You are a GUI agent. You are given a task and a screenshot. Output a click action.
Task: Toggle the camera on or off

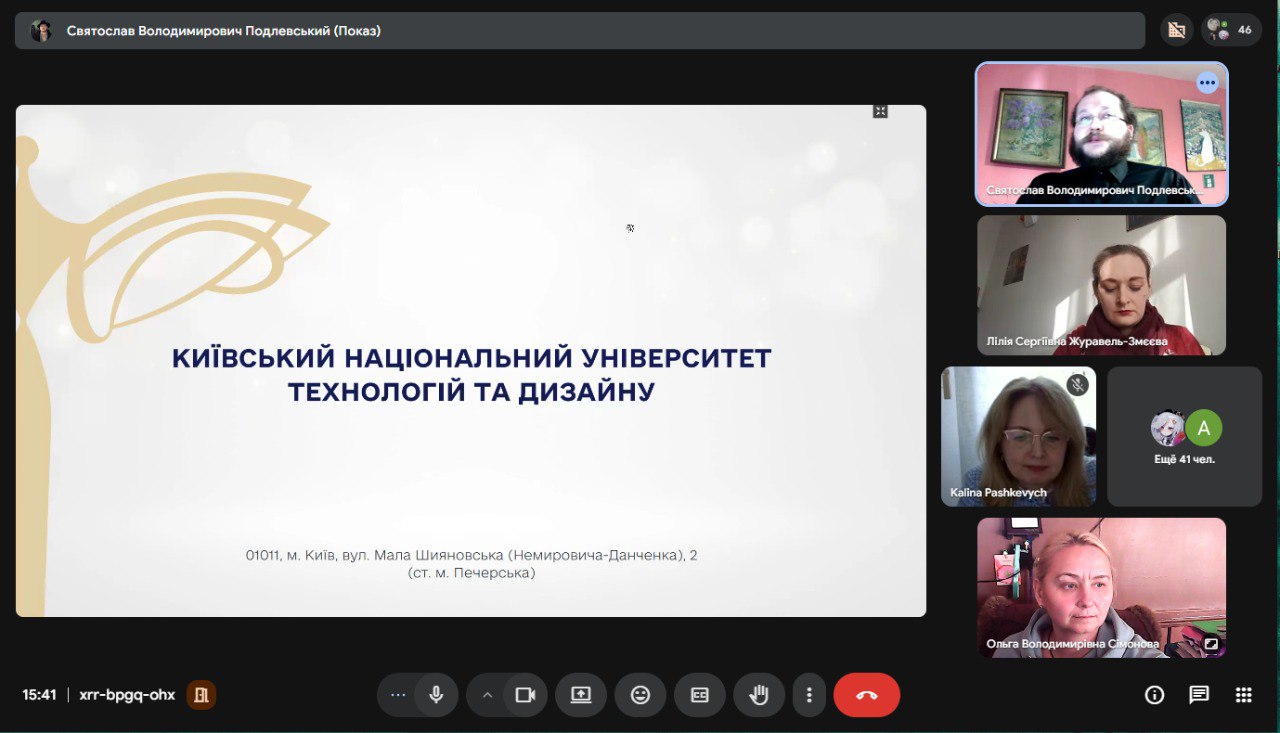click(x=525, y=695)
